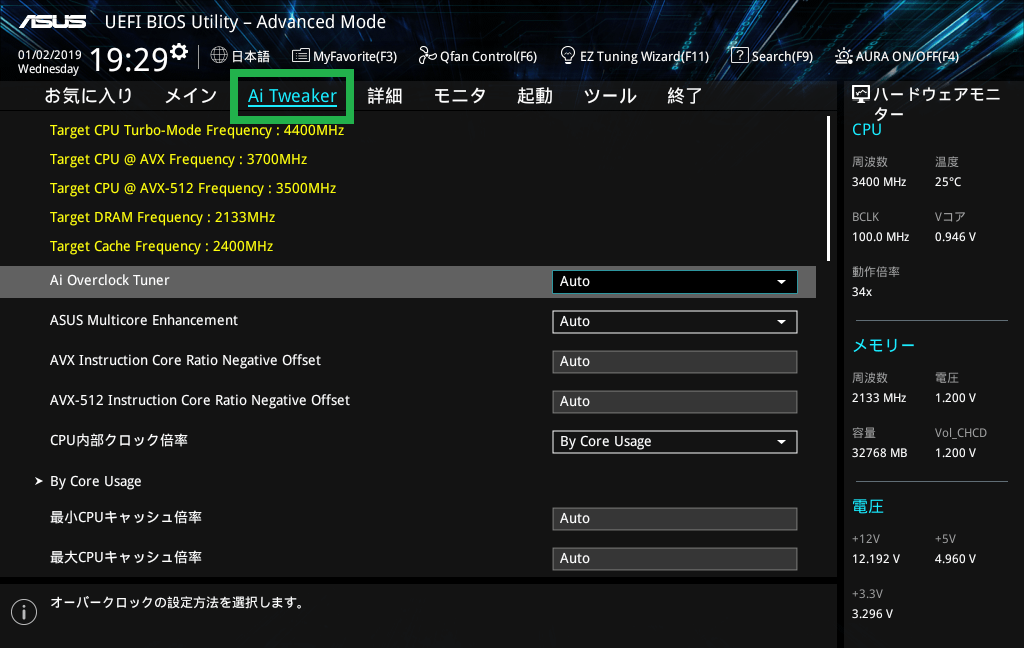
Task: Select ASUS Multicore Enhancement label
Action: [144, 320]
